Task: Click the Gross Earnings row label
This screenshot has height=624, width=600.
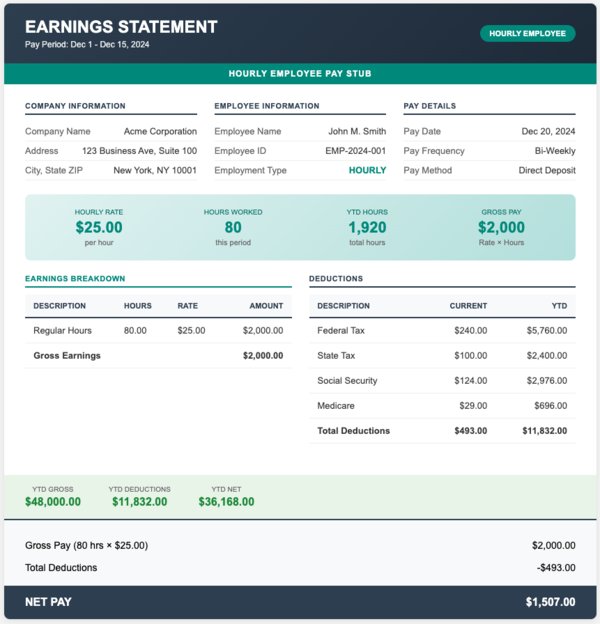Action: point(67,356)
